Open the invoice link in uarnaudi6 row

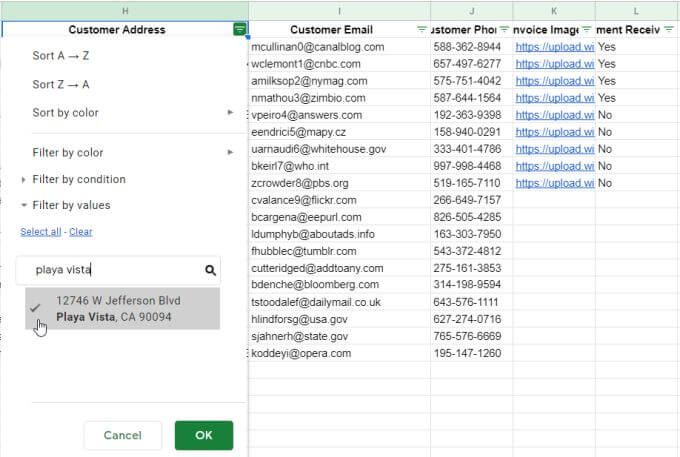(x=555, y=149)
